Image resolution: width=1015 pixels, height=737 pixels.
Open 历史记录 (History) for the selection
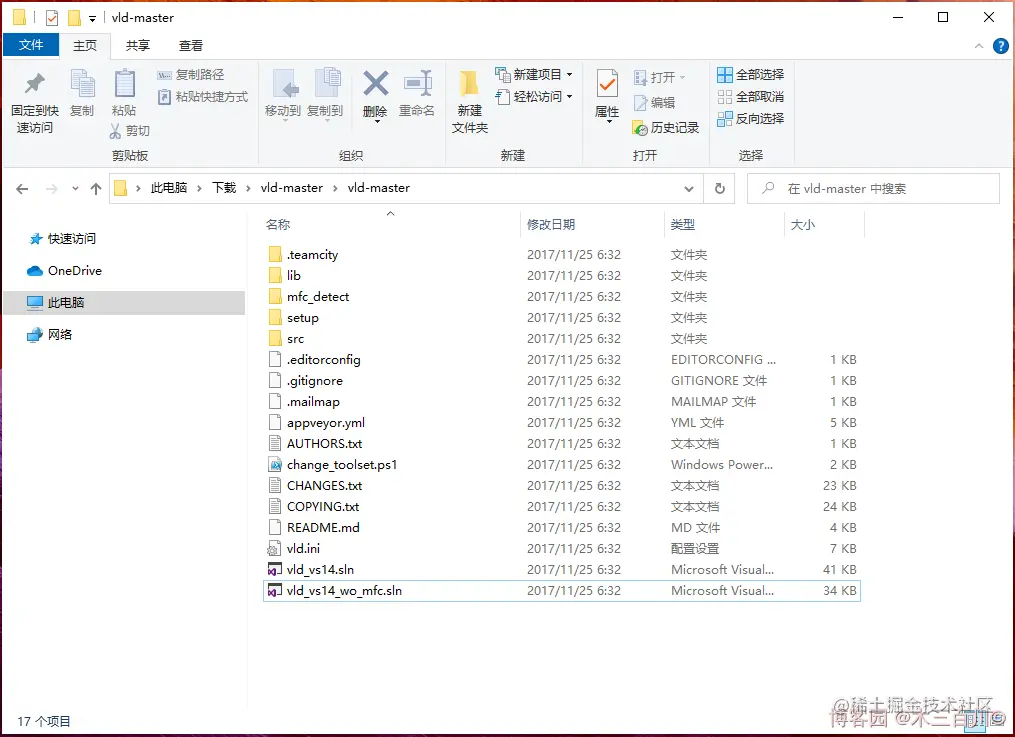tap(664, 128)
